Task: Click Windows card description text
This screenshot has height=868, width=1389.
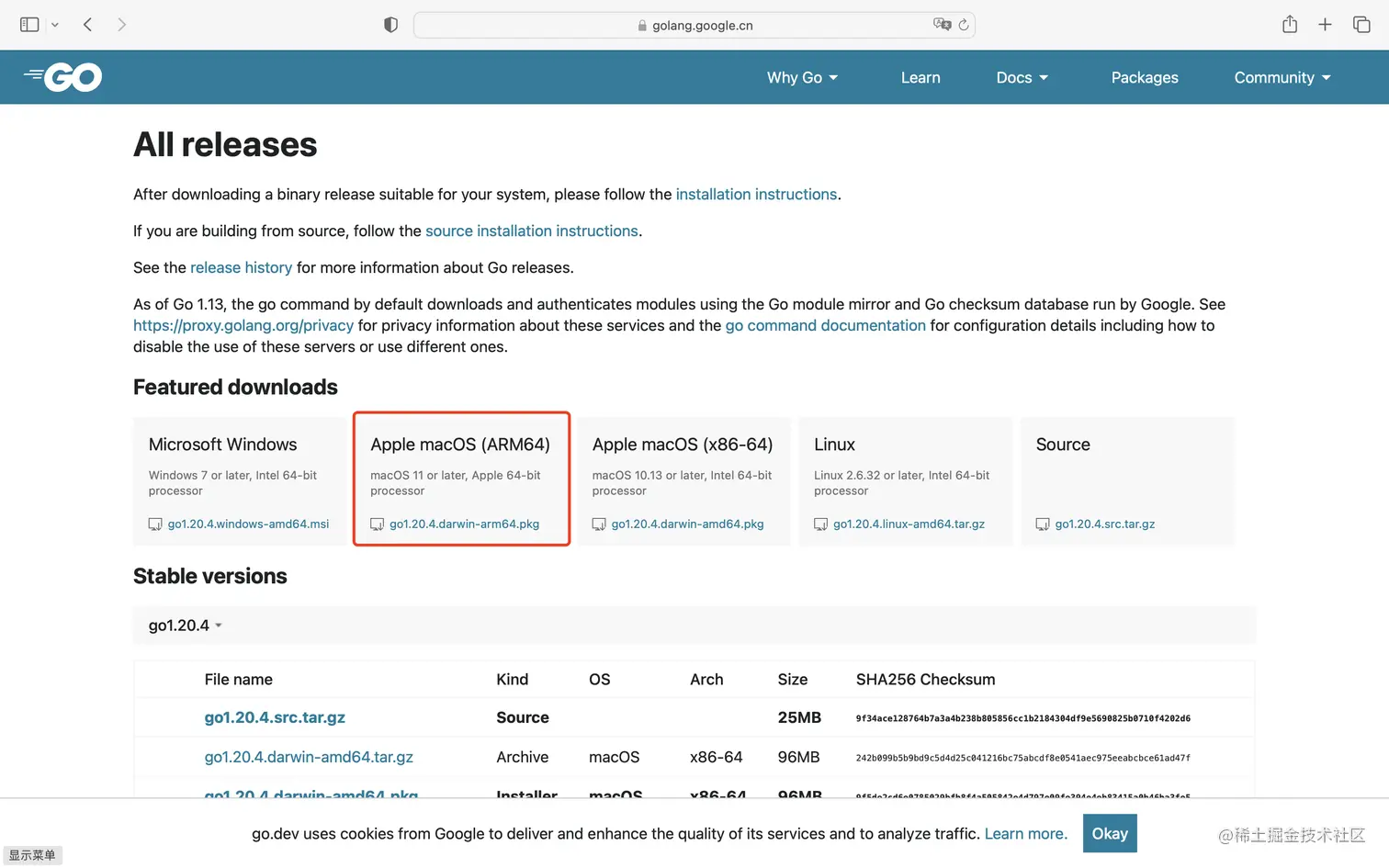Action: click(x=232, y=483)
